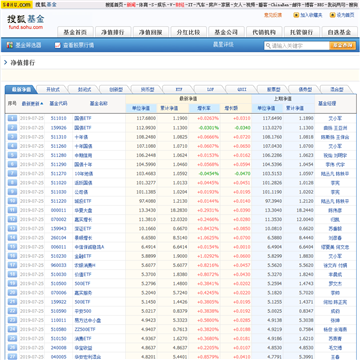Image resolution: width=360 pixels, height=360 pixels.
Task: Open fund code 000011 link
Action: pyautogui.click(x=58, y=210)
